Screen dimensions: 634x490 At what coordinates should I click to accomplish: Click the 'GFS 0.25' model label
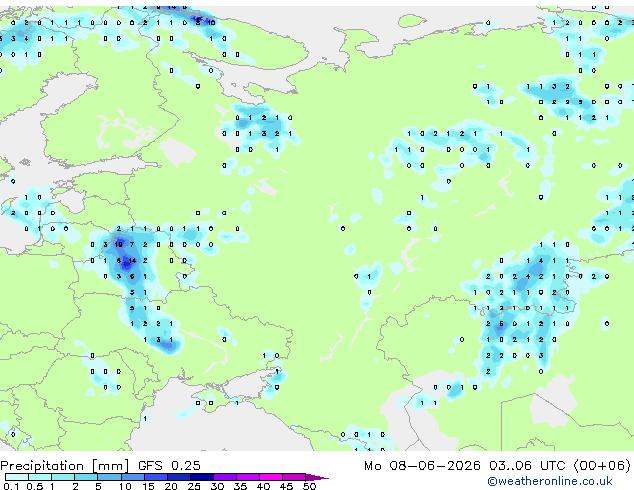(x=169, y=466)
